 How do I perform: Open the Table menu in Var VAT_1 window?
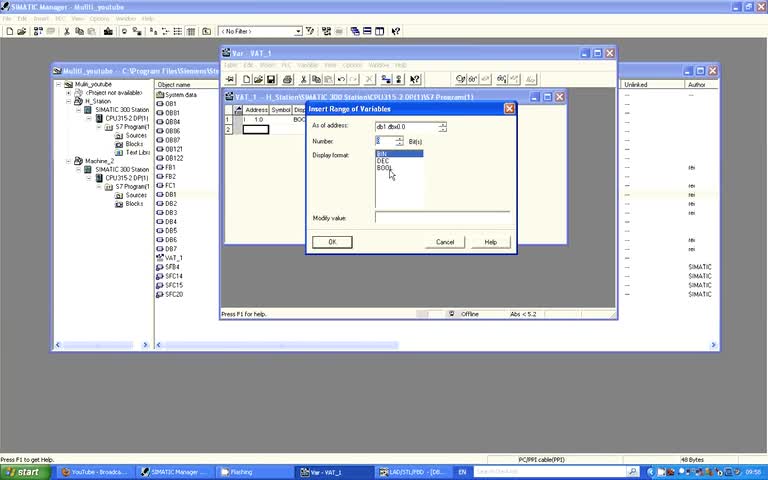pos(231,65)
